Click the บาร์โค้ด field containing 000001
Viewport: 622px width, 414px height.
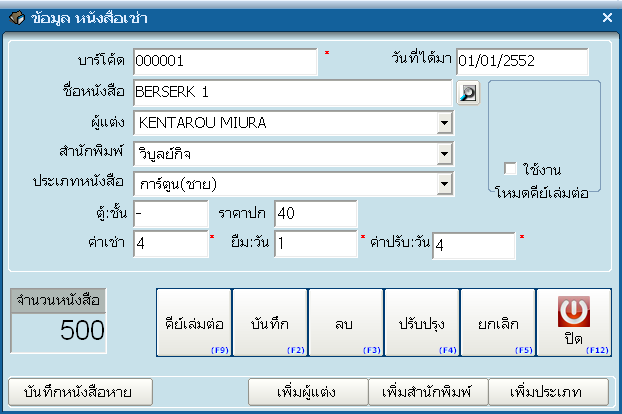[x=225, y=61]
